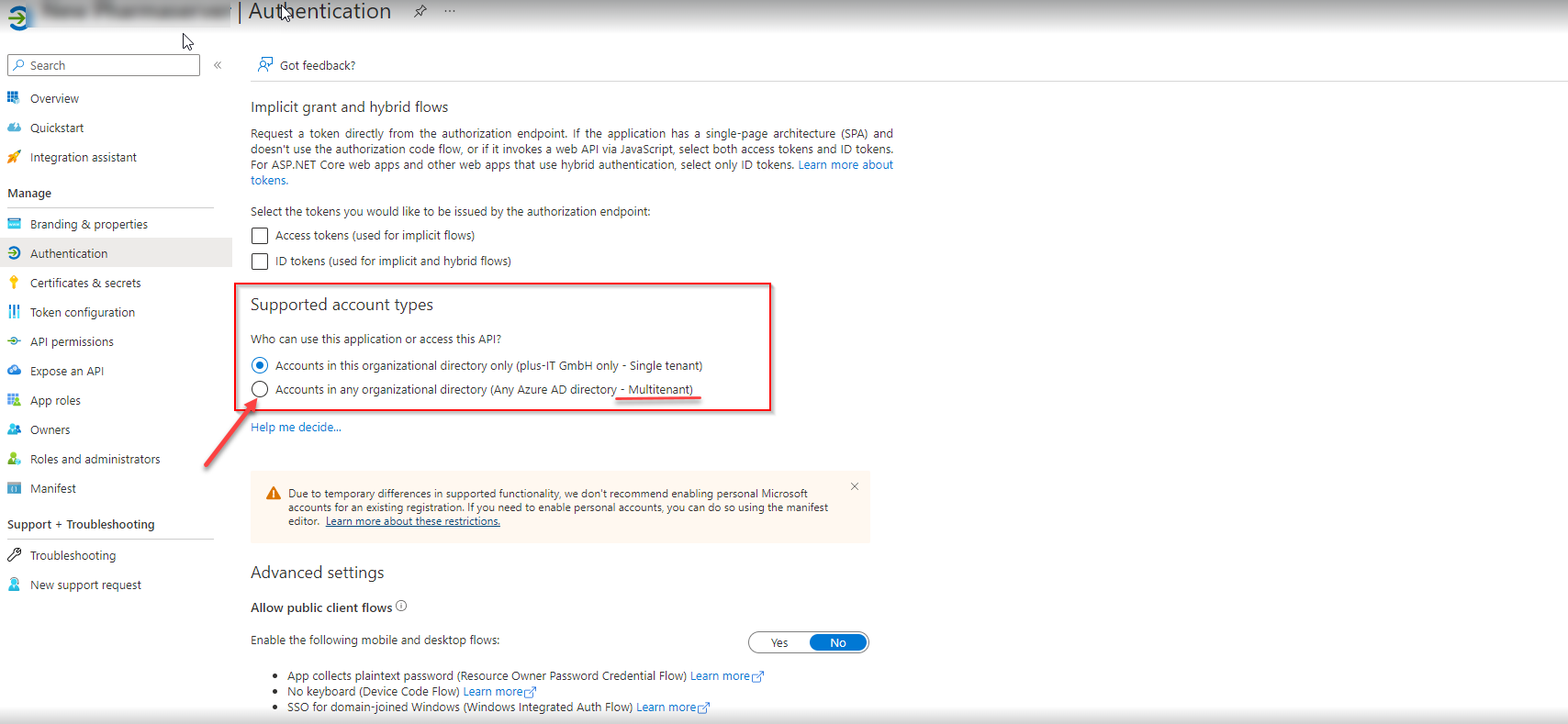The image size is (1568, 724).
Task: Open the ellipsis more options menu
Action: (449, 12)
